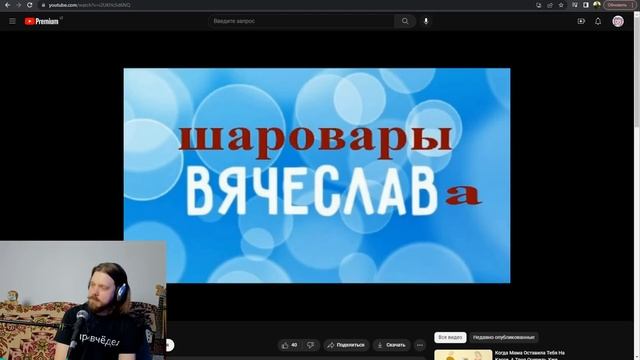Click the video player showing шаровары Вячеслава
This screenshot has height=360, width=640.
click(317, 176)
